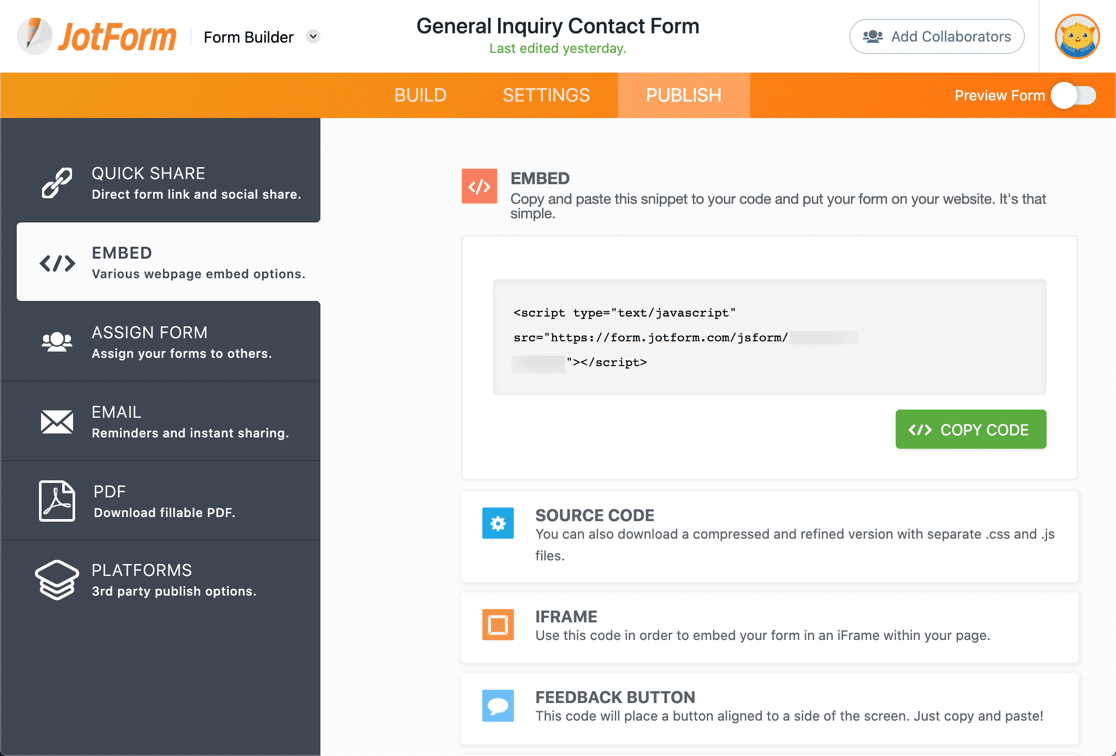1116x756 pixels.
Task: Click the Assign Form people icon
Action: pos(57,342)
